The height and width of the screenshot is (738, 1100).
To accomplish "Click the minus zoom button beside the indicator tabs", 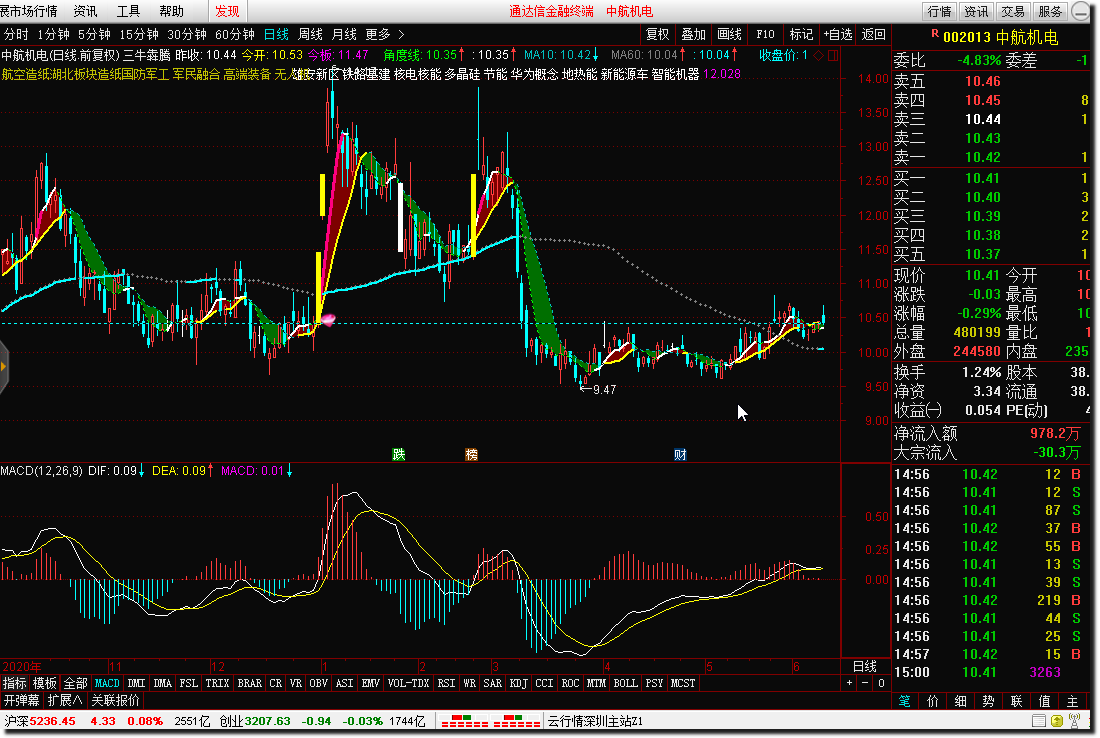I will pyautogui.click(x=865, y=683).
